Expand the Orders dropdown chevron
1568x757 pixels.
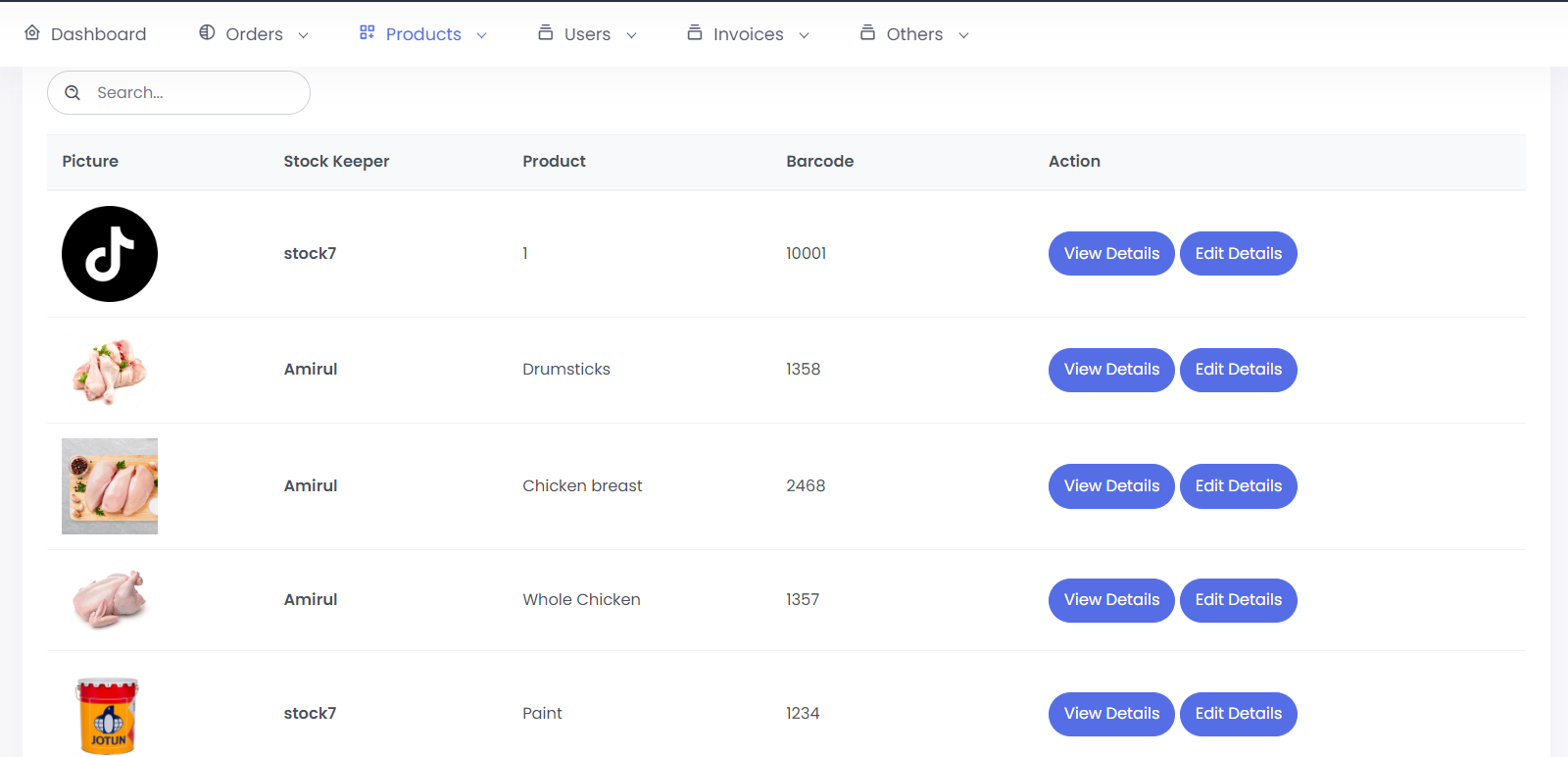tap(304, 35)
